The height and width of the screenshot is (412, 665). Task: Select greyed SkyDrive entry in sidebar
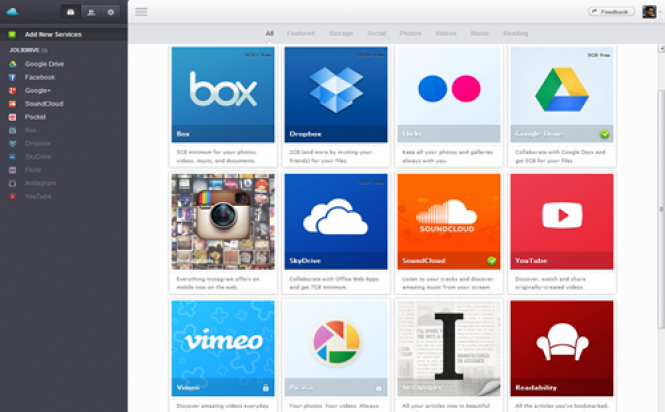click(38, 157)
